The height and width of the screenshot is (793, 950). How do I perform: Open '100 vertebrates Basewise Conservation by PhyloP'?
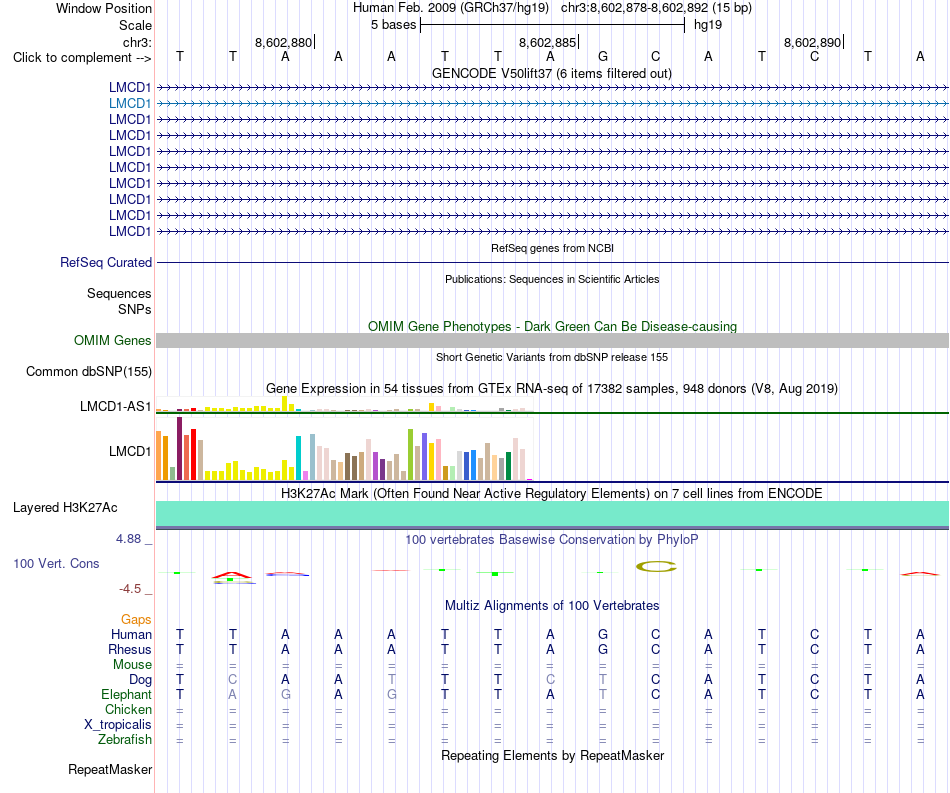tap(551, 539)
